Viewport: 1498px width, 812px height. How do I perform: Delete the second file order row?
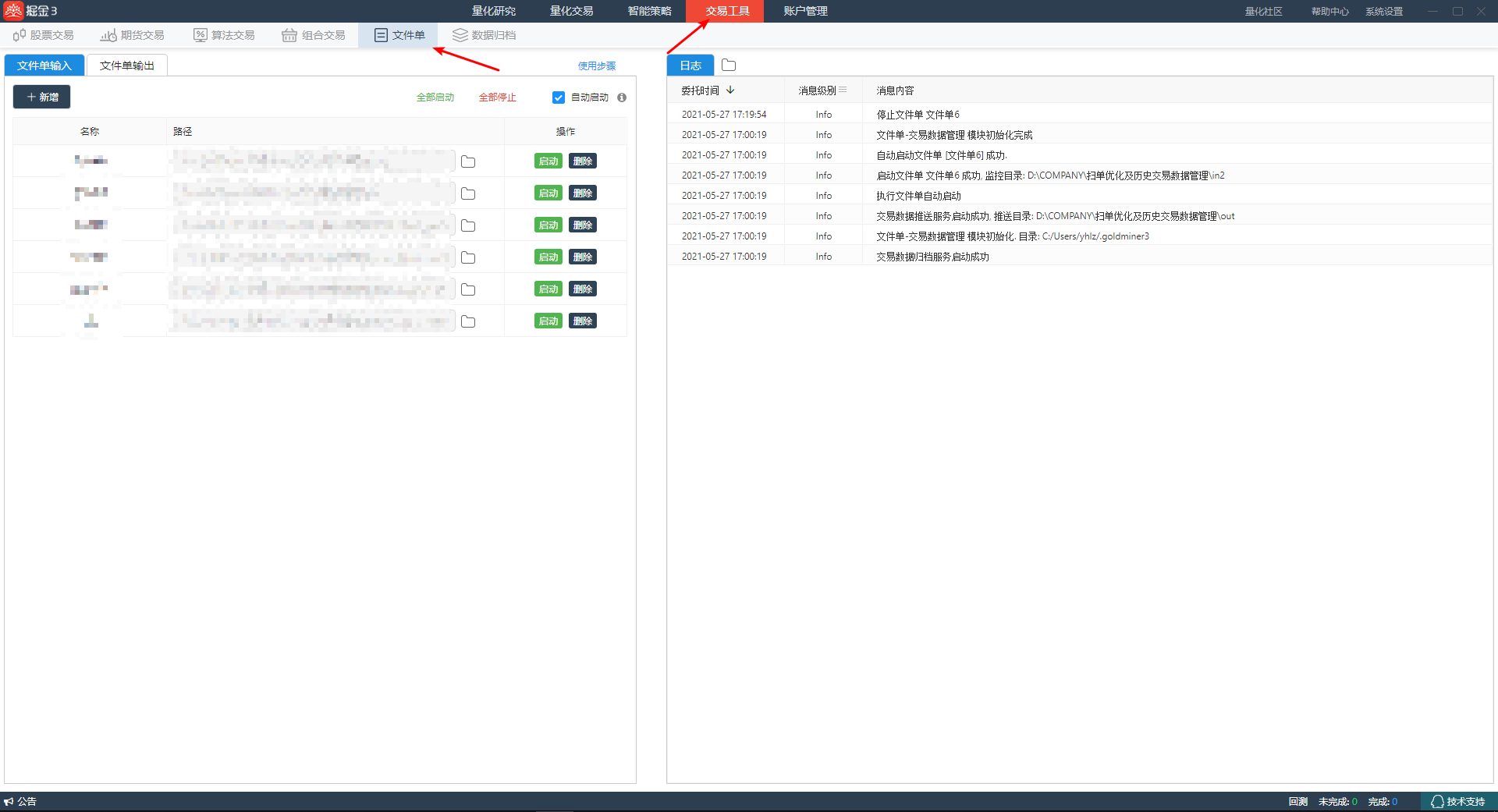click(x=583, y=193)
